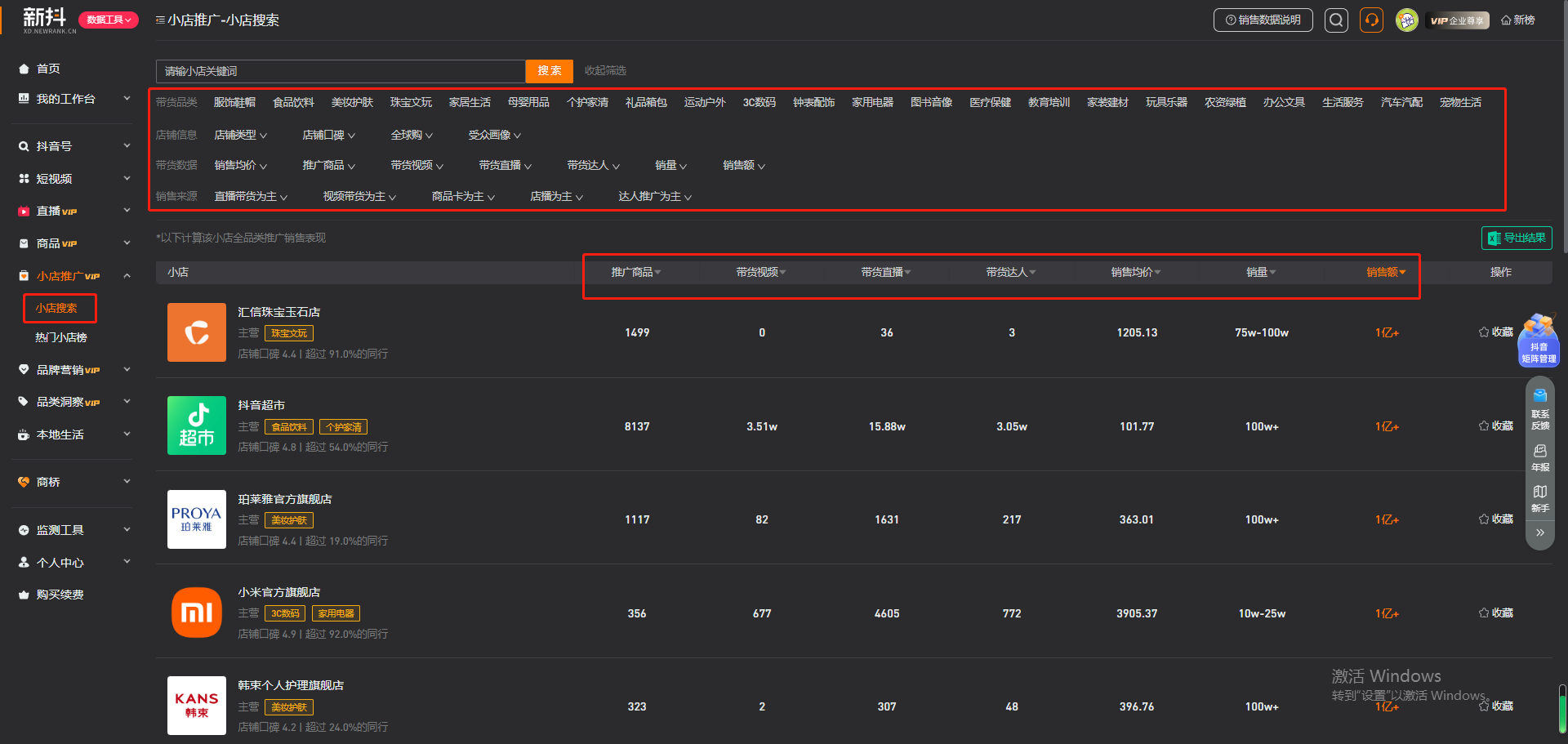This screenshot has width=1568, height=744.
Task: Open the 小米官方旗舰店 logo
Action: [197, 613]
